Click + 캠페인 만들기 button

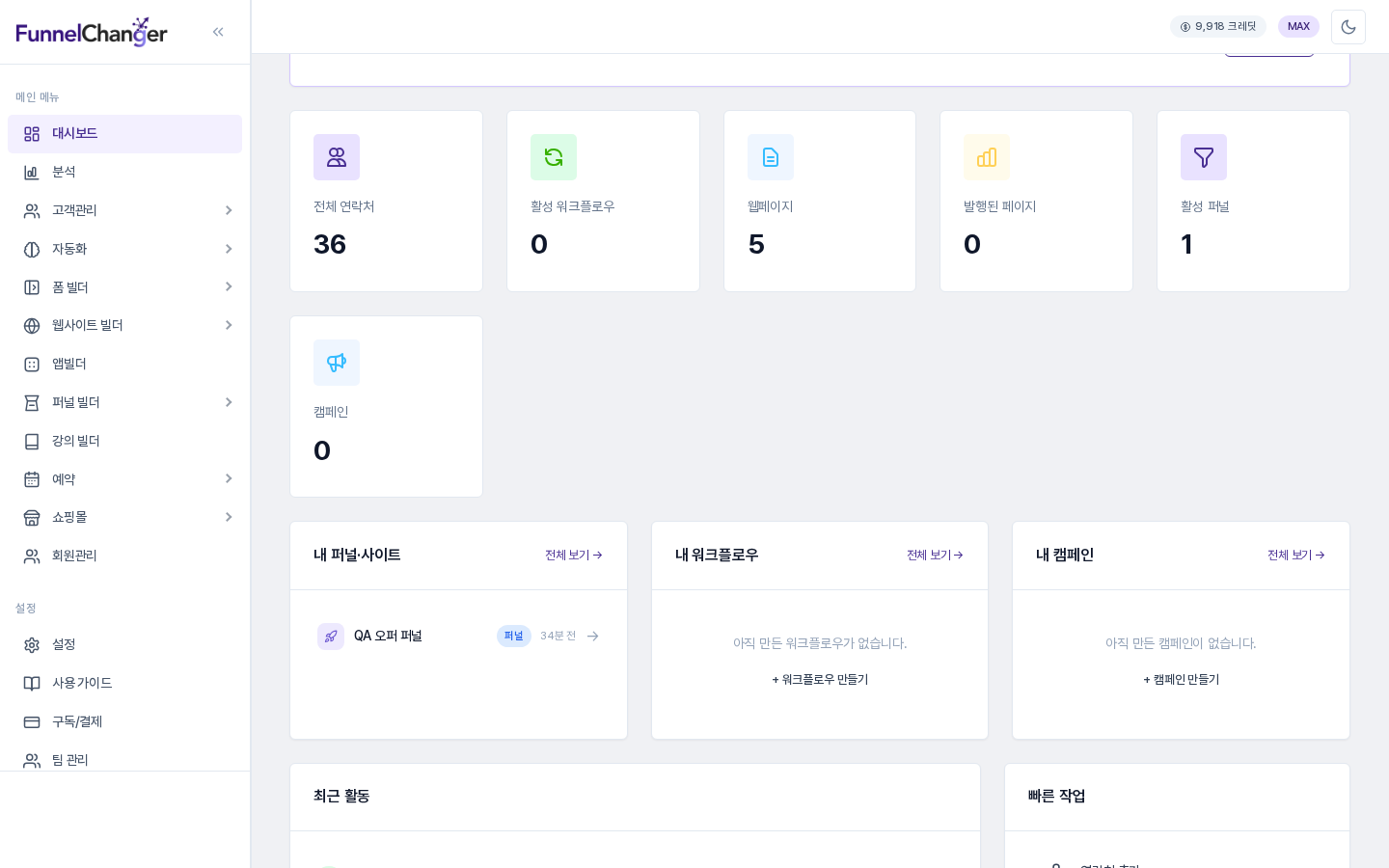pyautogui.click(x=1182, y=680)
